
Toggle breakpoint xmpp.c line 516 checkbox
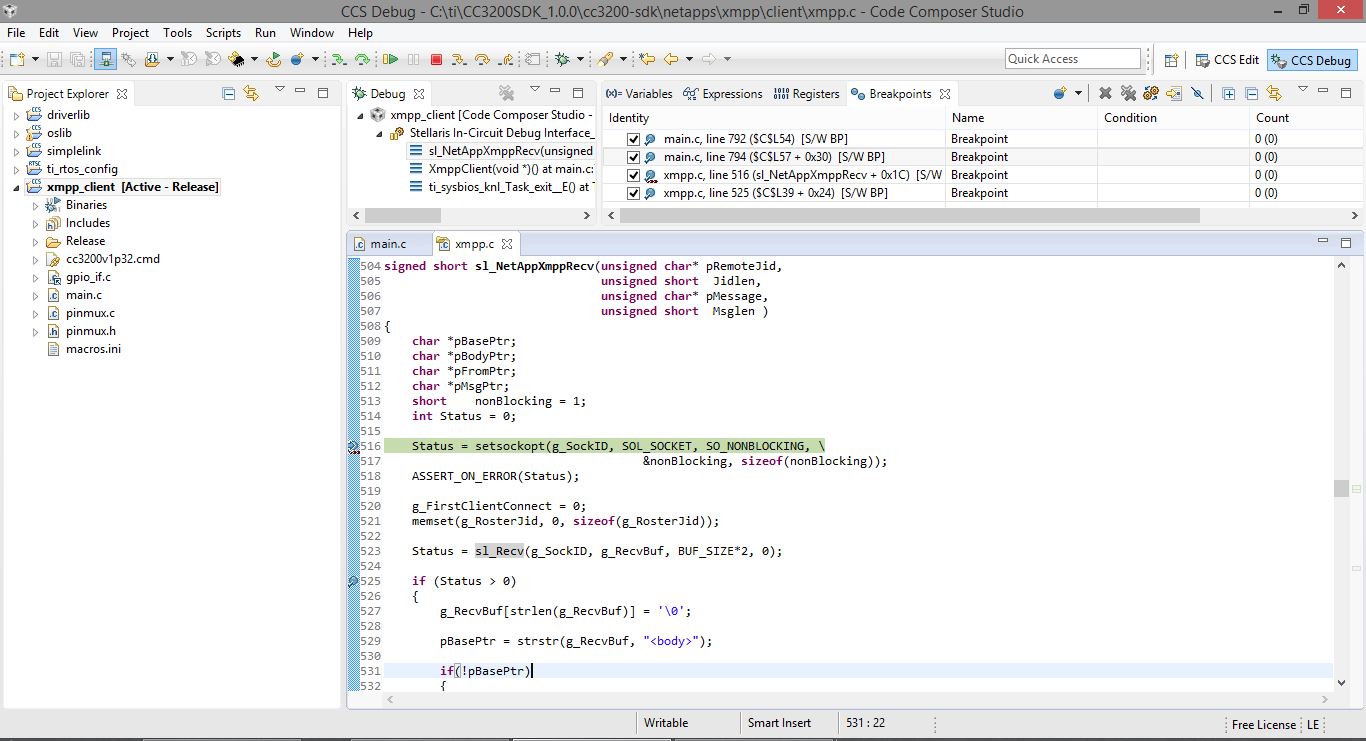(633, 175)
